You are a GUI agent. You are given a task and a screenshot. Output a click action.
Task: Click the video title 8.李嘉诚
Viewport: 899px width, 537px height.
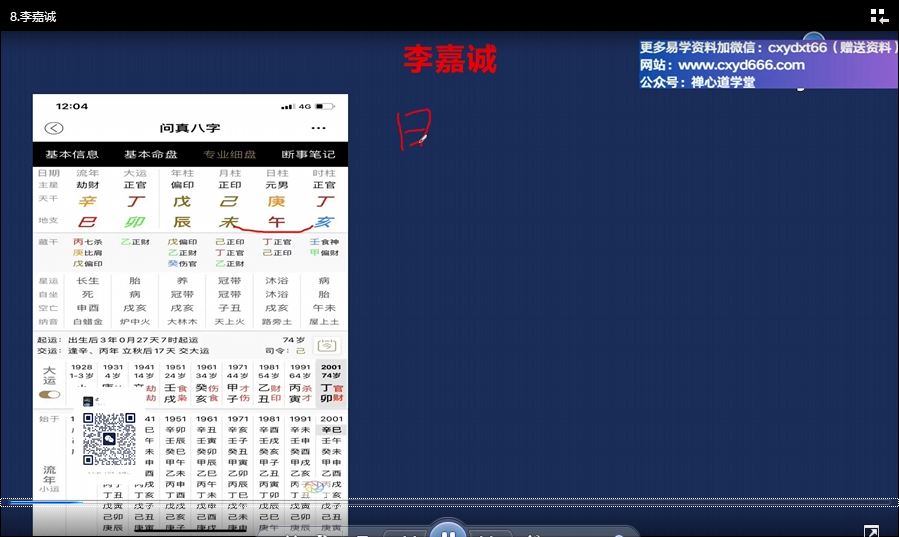[x=33, y=17]
